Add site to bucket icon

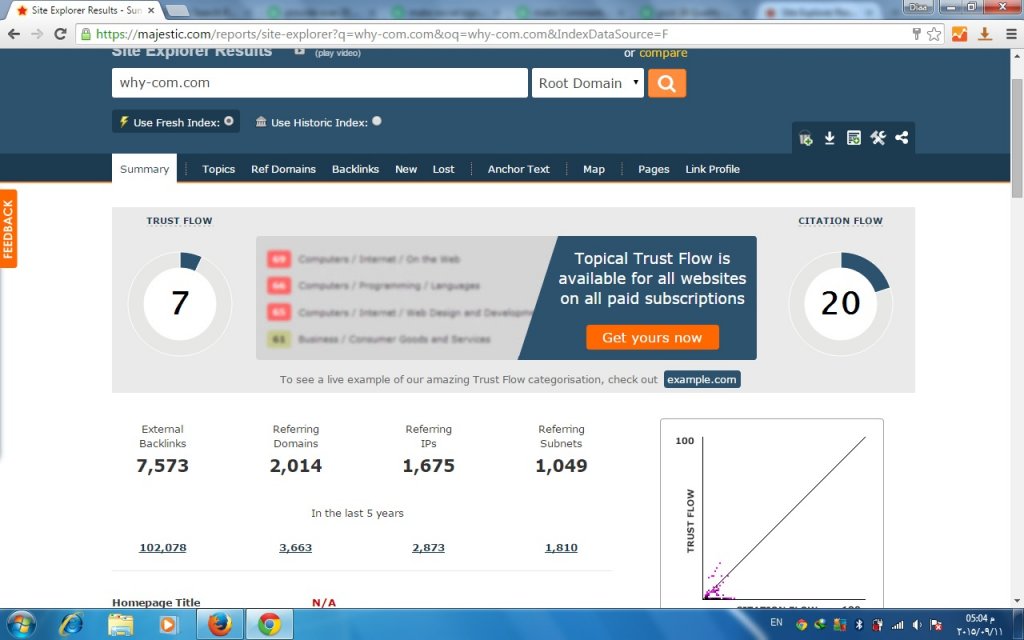[805, 138]
